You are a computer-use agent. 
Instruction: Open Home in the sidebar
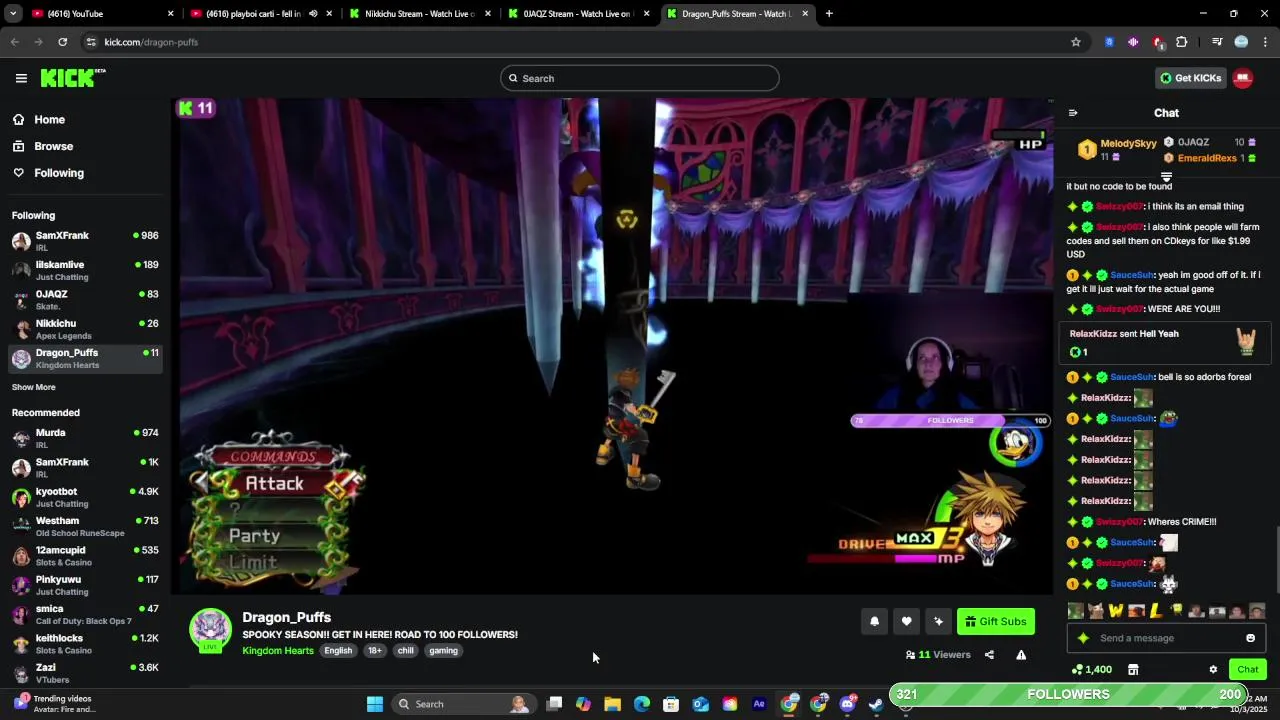click(x=49, y=119)
